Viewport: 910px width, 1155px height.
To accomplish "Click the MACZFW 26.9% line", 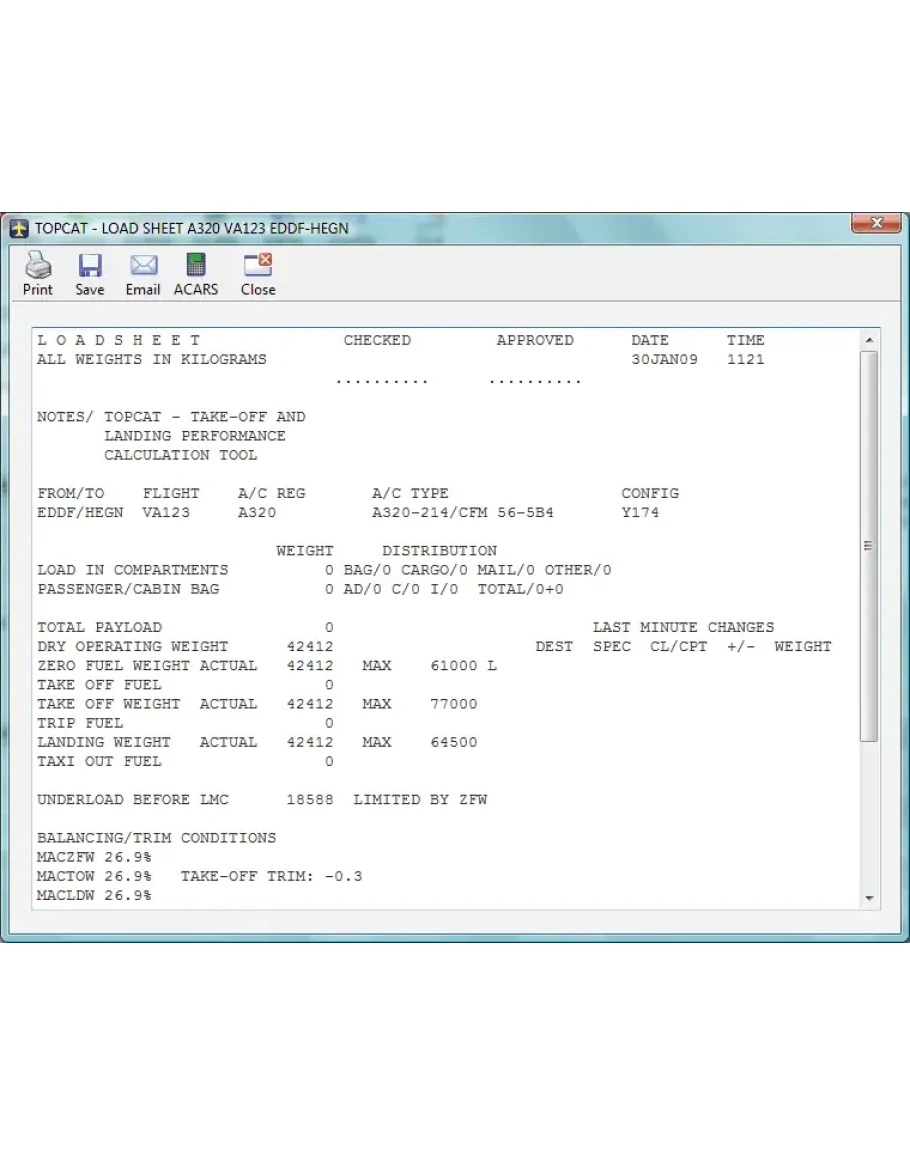I will coord(94,858).
